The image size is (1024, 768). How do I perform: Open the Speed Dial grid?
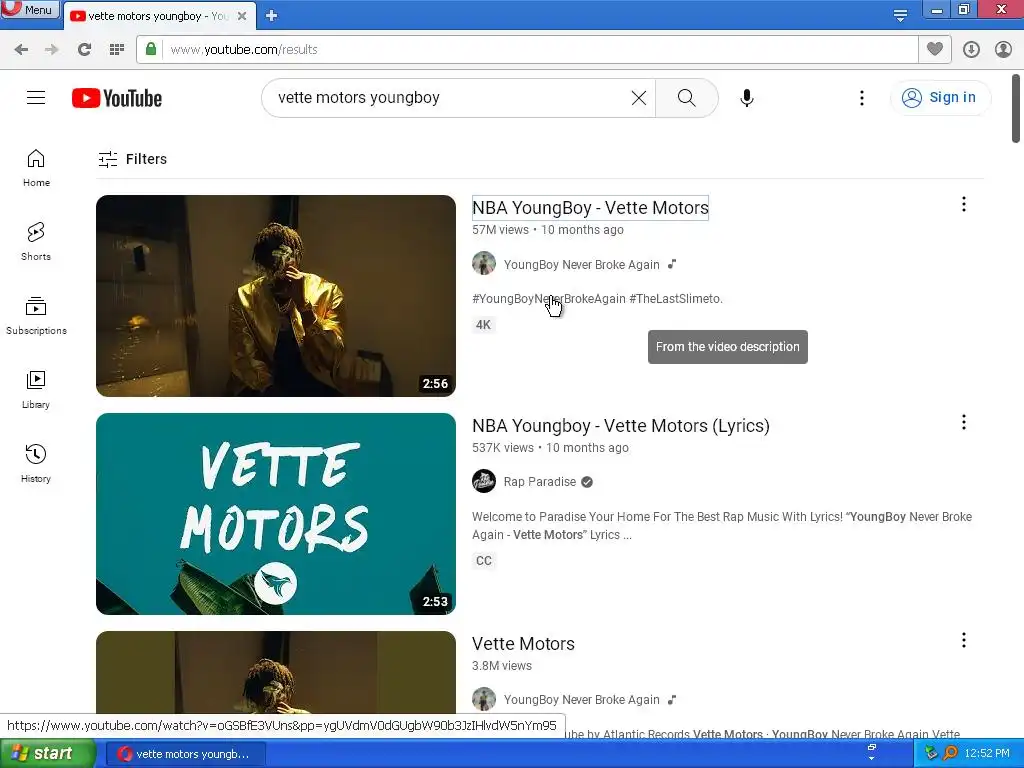tap(117, 50)
